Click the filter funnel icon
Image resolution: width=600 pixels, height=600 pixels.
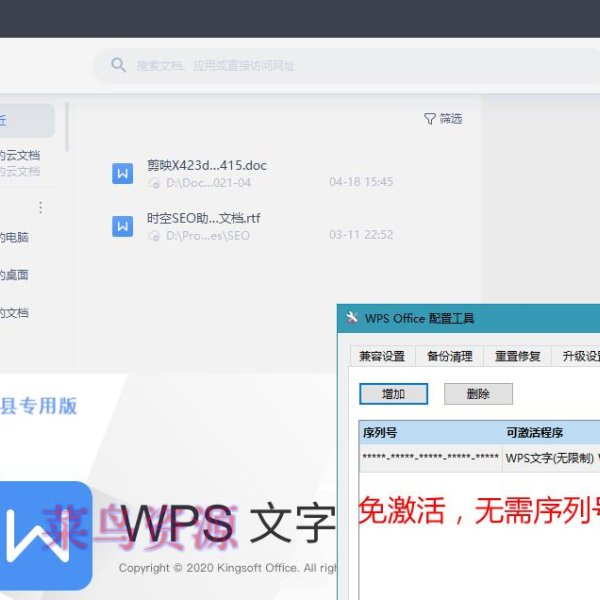pyautogui.click(x=429, y=119)
